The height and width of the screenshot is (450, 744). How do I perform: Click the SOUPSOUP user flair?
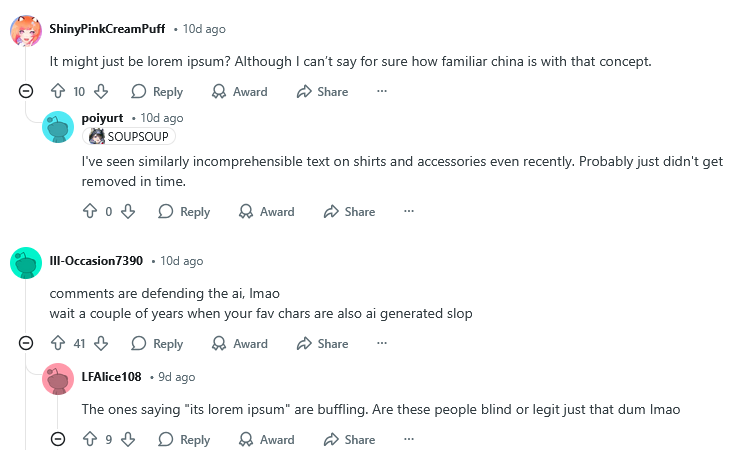(x=131, y=136)
